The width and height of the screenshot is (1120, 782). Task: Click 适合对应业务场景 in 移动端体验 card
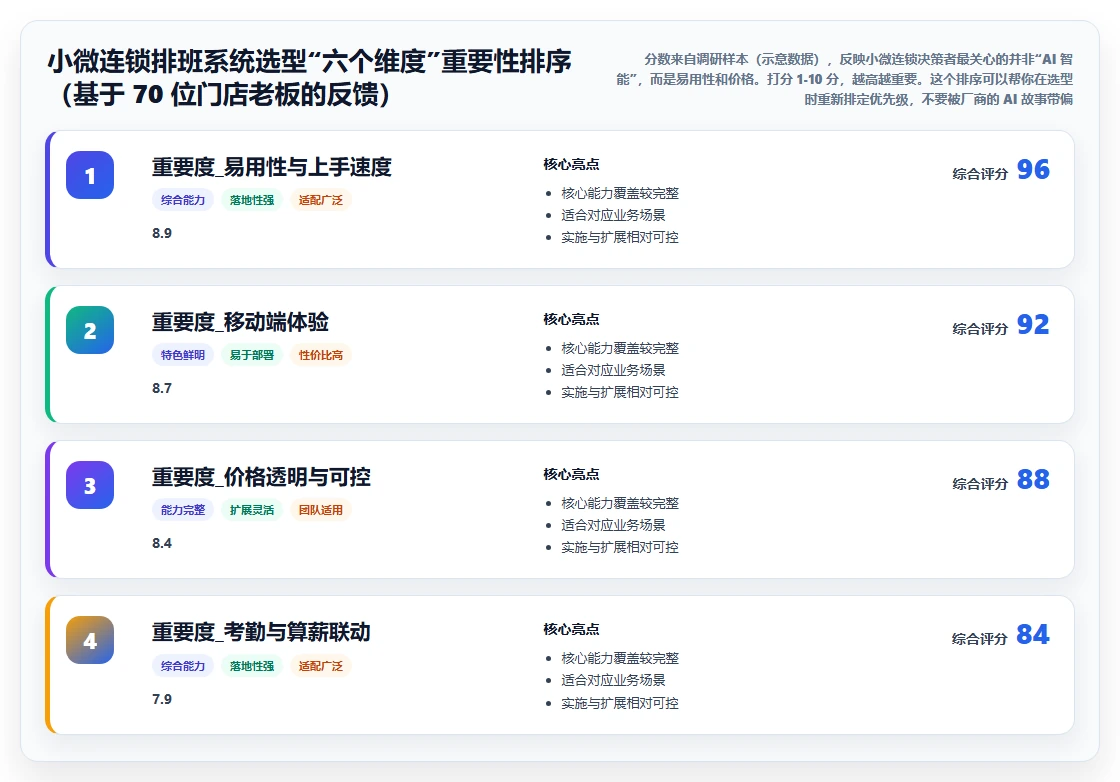(x=613, y=370)
